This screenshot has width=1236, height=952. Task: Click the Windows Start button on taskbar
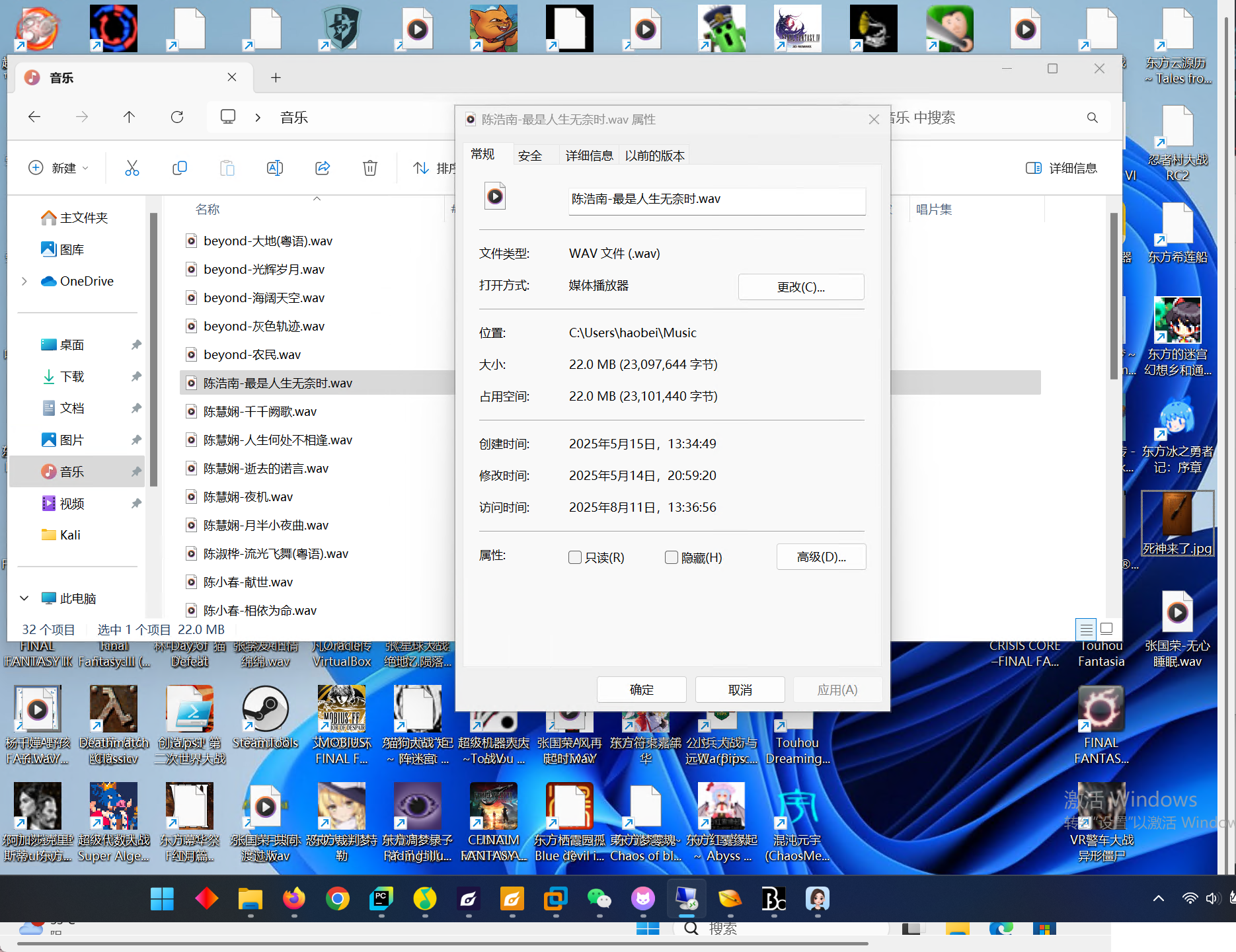click(162, 899)
